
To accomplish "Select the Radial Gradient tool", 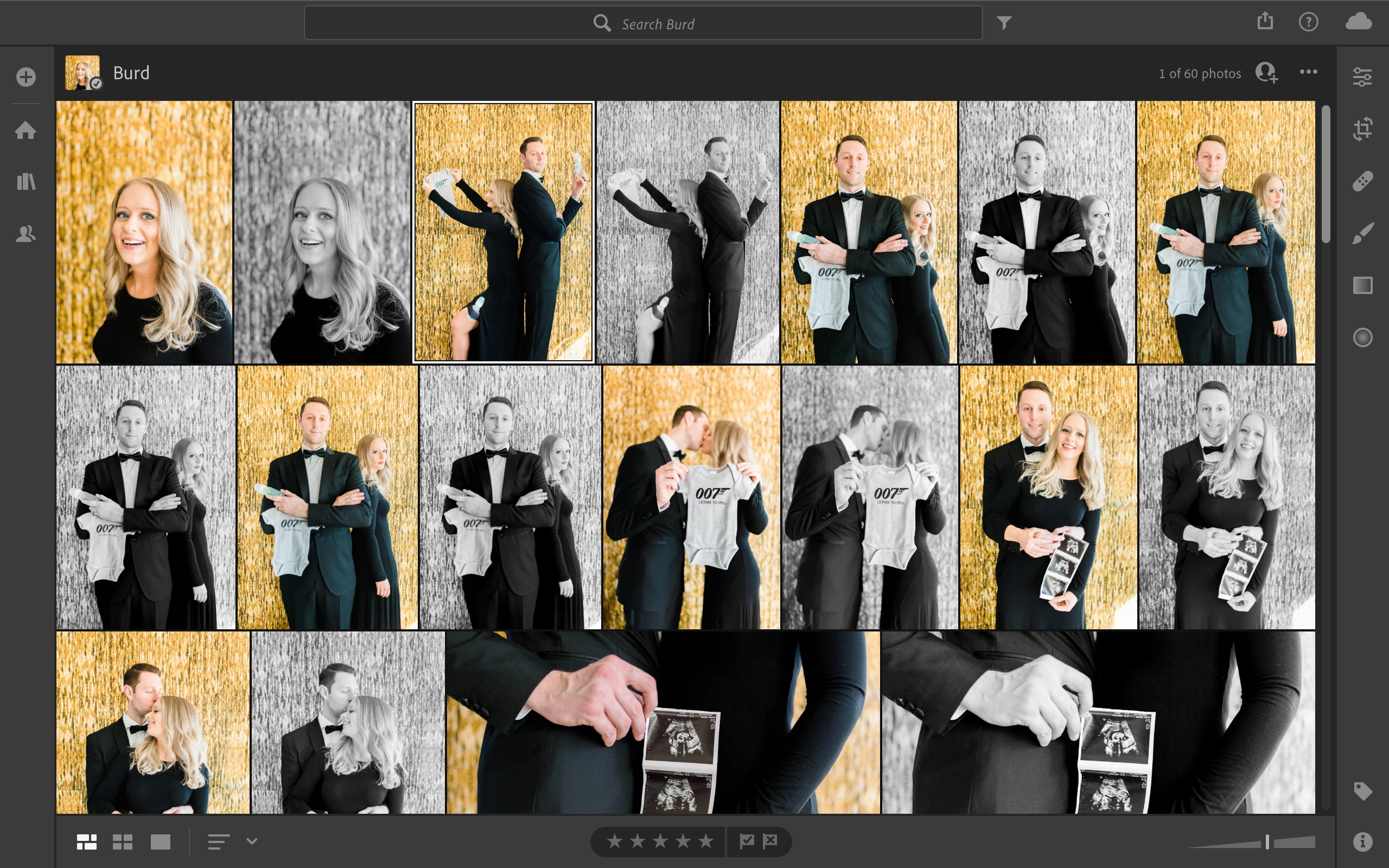I will (1362, 337).
